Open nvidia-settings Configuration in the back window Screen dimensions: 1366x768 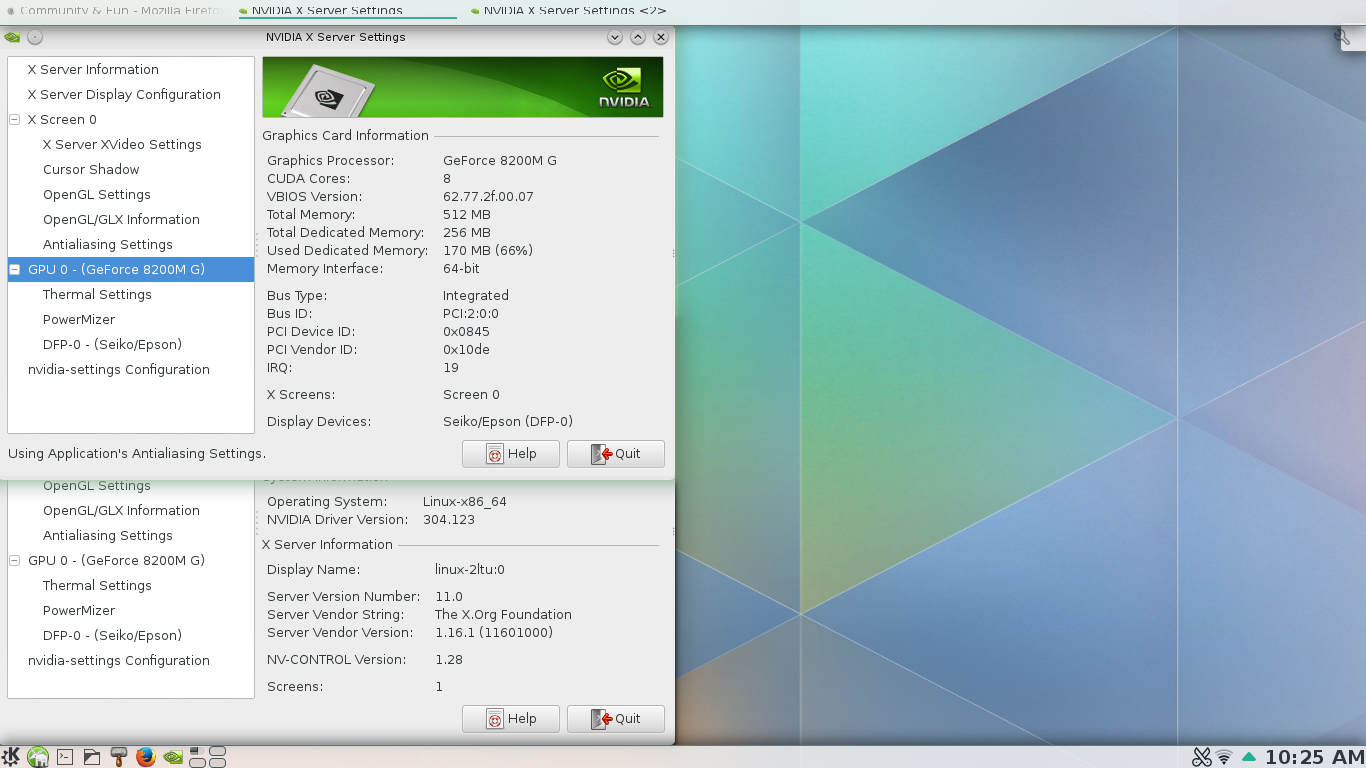coord(119,660)
